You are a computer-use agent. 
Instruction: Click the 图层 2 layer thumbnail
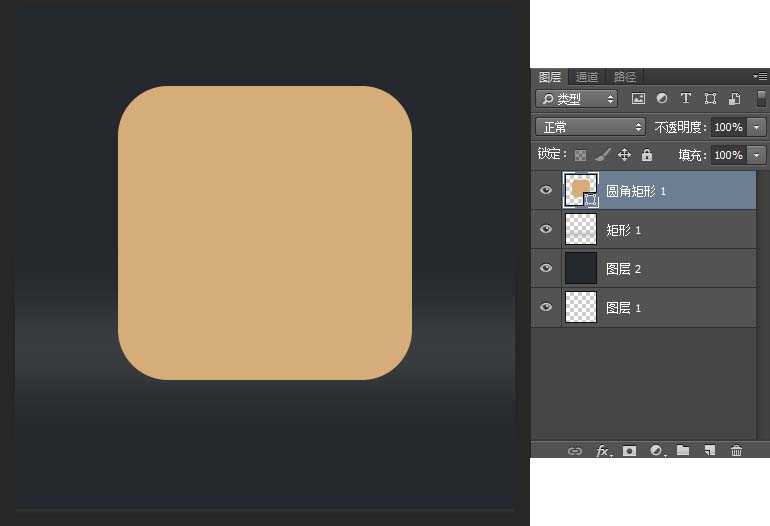(581, 268)
